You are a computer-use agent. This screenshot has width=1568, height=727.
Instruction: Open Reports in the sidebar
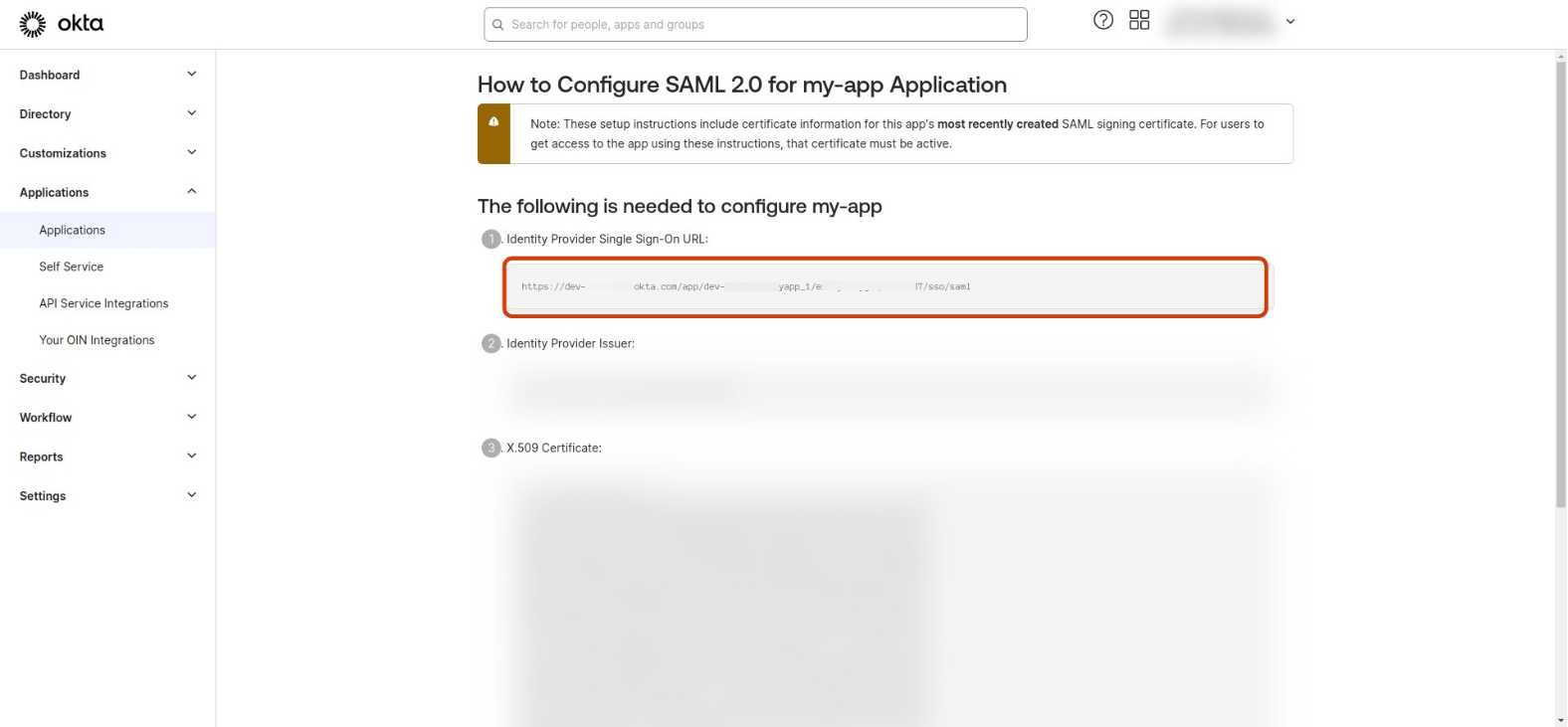click(42, 457)
